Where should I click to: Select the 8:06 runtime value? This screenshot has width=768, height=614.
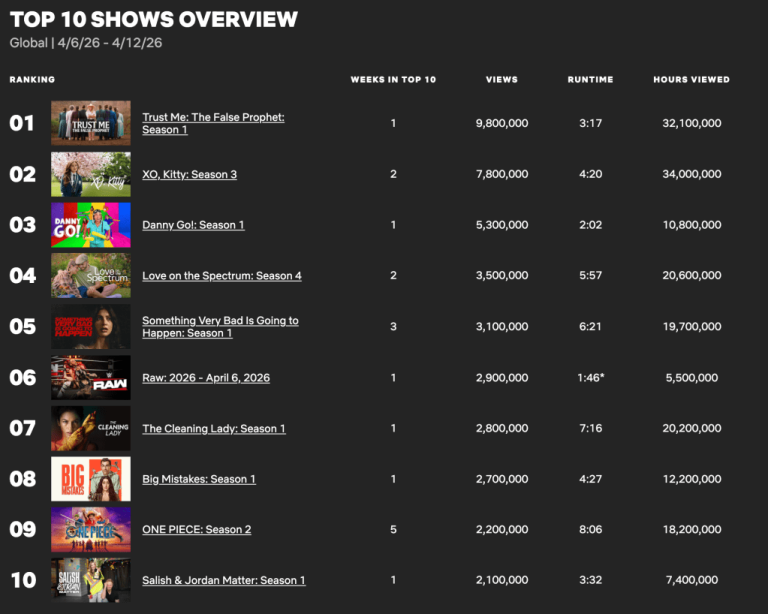click(x=591, y=529)
